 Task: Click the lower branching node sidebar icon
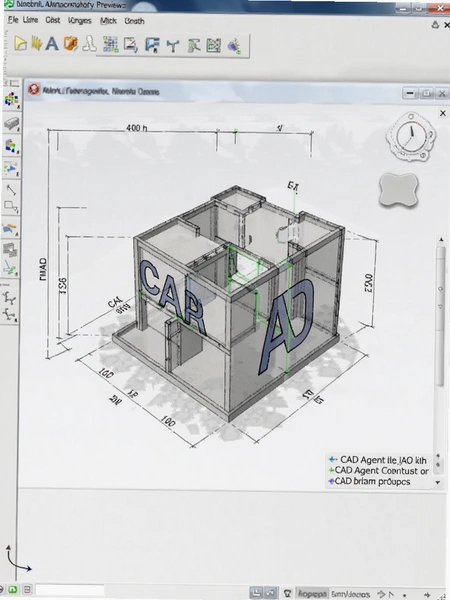(9, 315)
